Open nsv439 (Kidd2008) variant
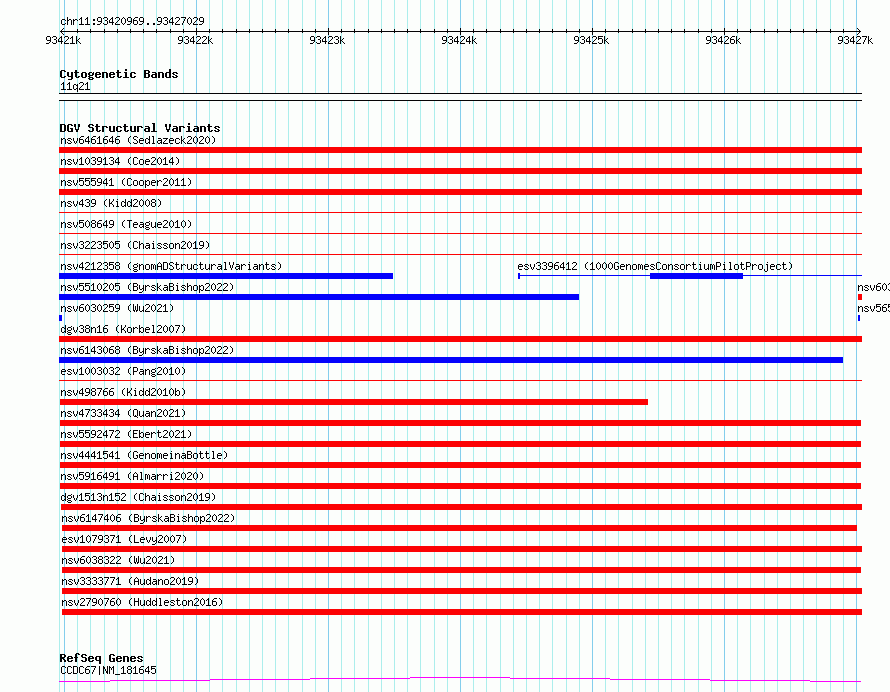Viewport: 890px width, 692px height. [111, 203]
